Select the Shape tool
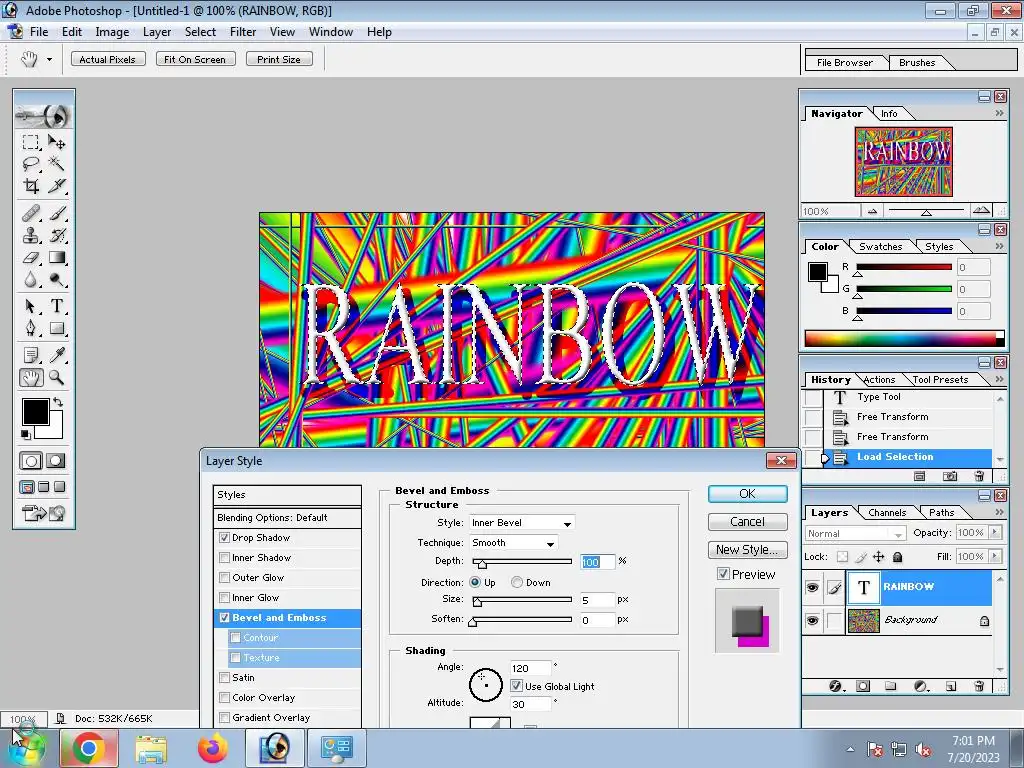 click(x=57, y=328)
